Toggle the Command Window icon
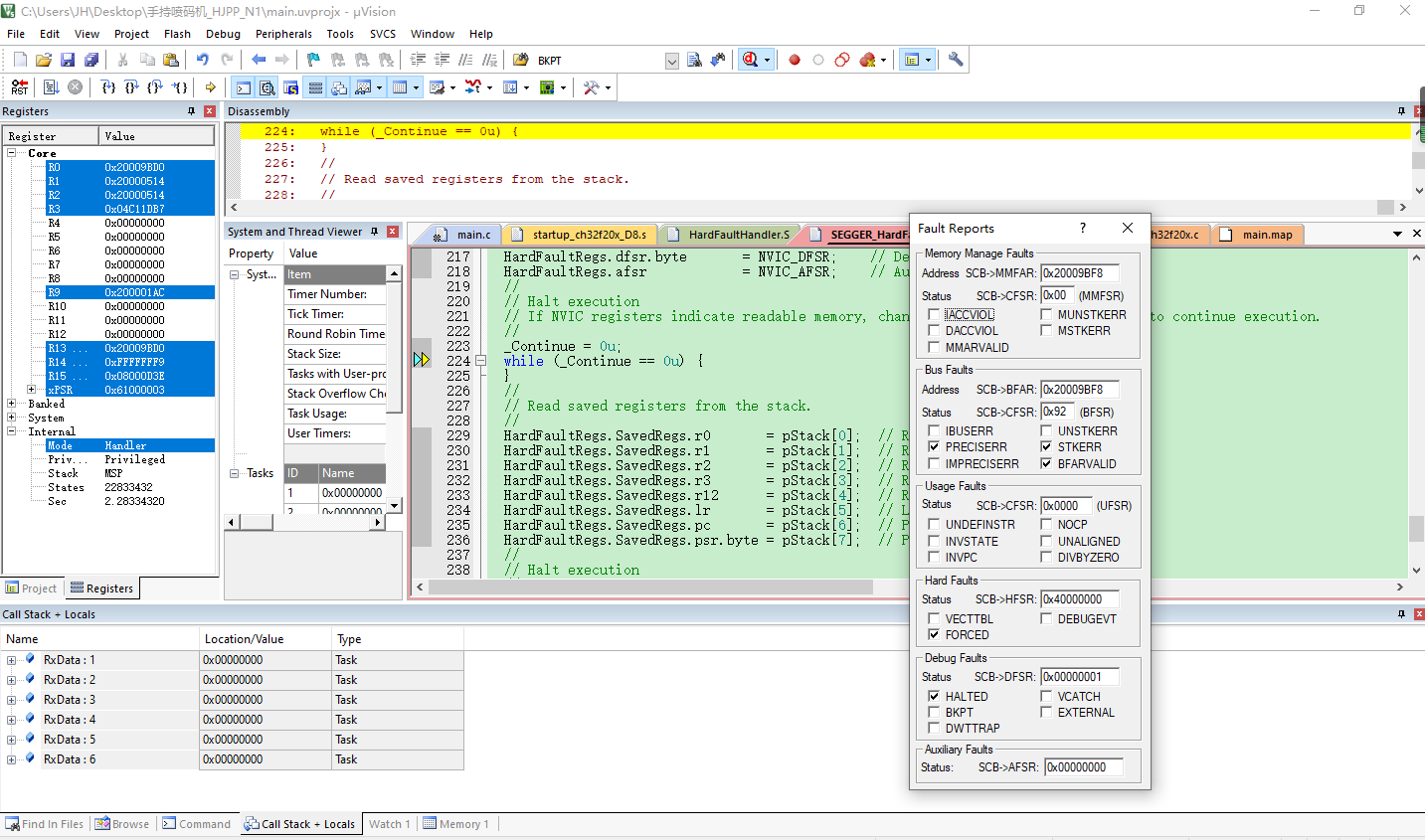 [244, 87]
